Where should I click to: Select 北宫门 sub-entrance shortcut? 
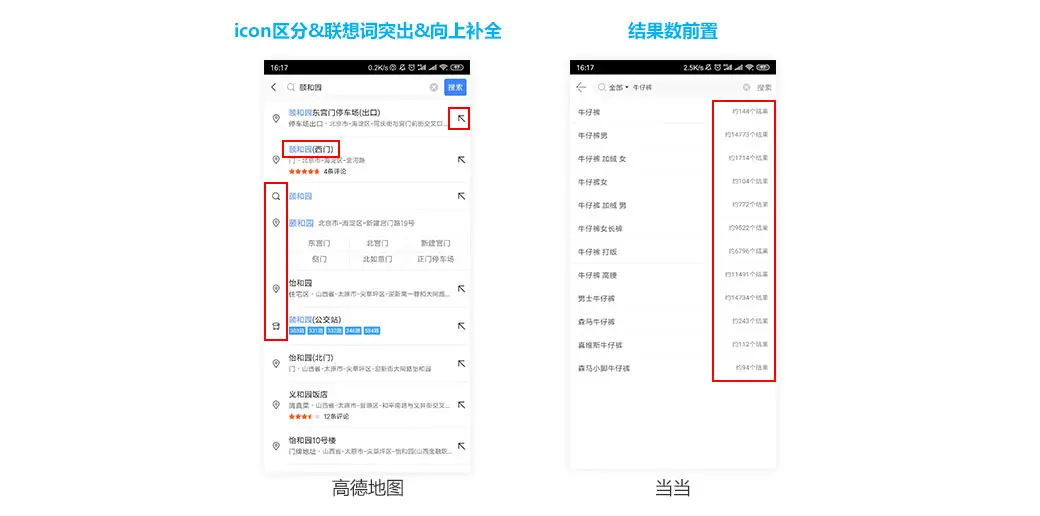[377, 243]
